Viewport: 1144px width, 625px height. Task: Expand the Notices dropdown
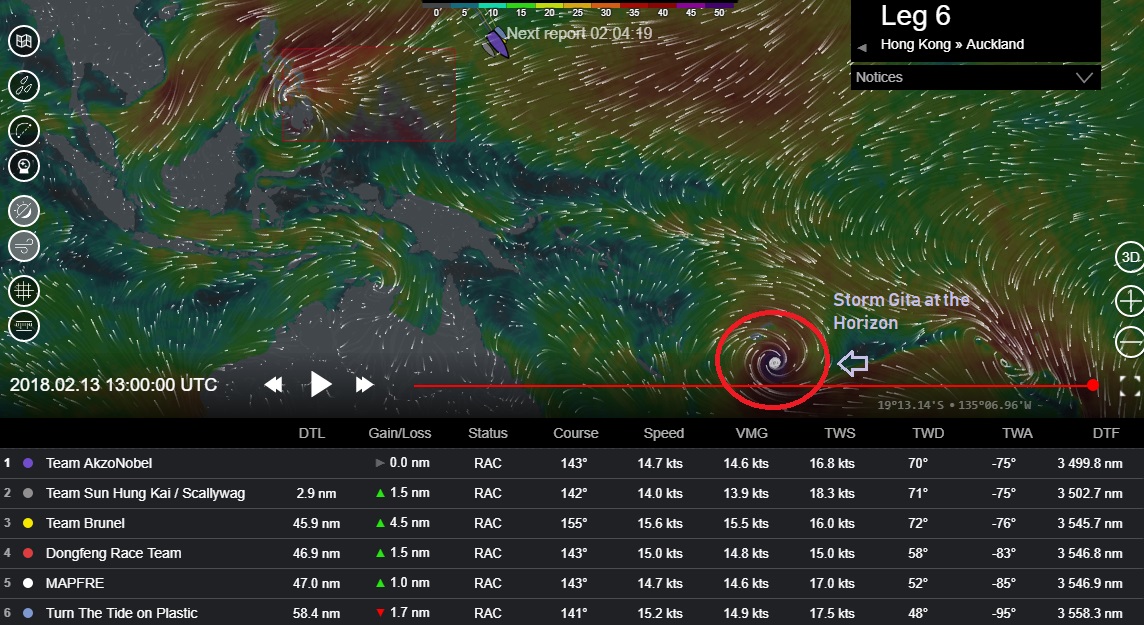tap(1084, 77)
